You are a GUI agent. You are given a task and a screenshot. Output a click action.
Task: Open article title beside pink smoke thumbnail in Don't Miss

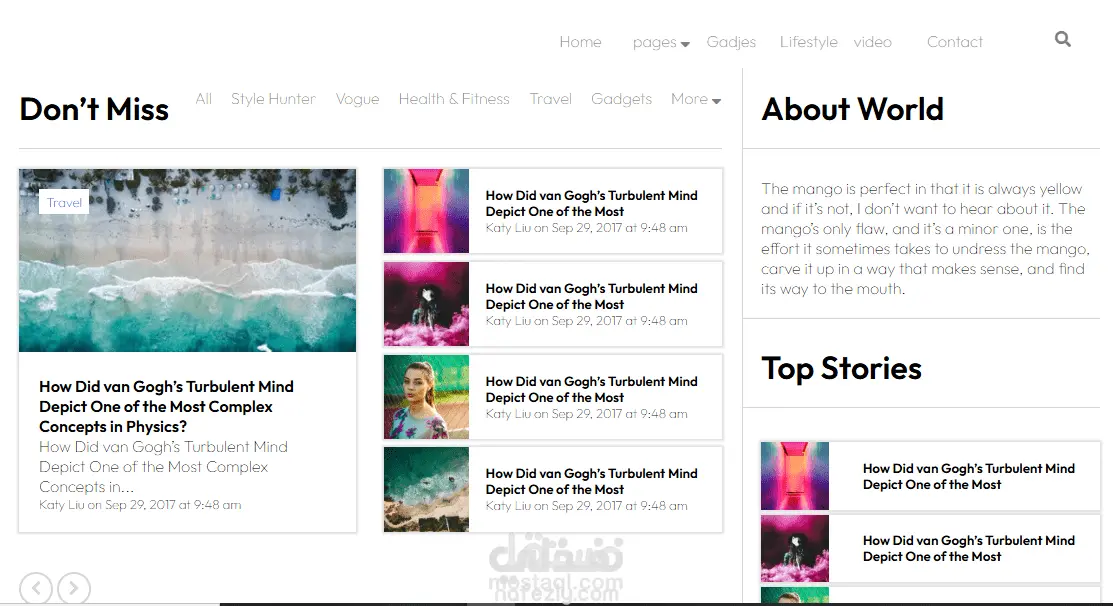pyautogui.click(x=591, y=296)
